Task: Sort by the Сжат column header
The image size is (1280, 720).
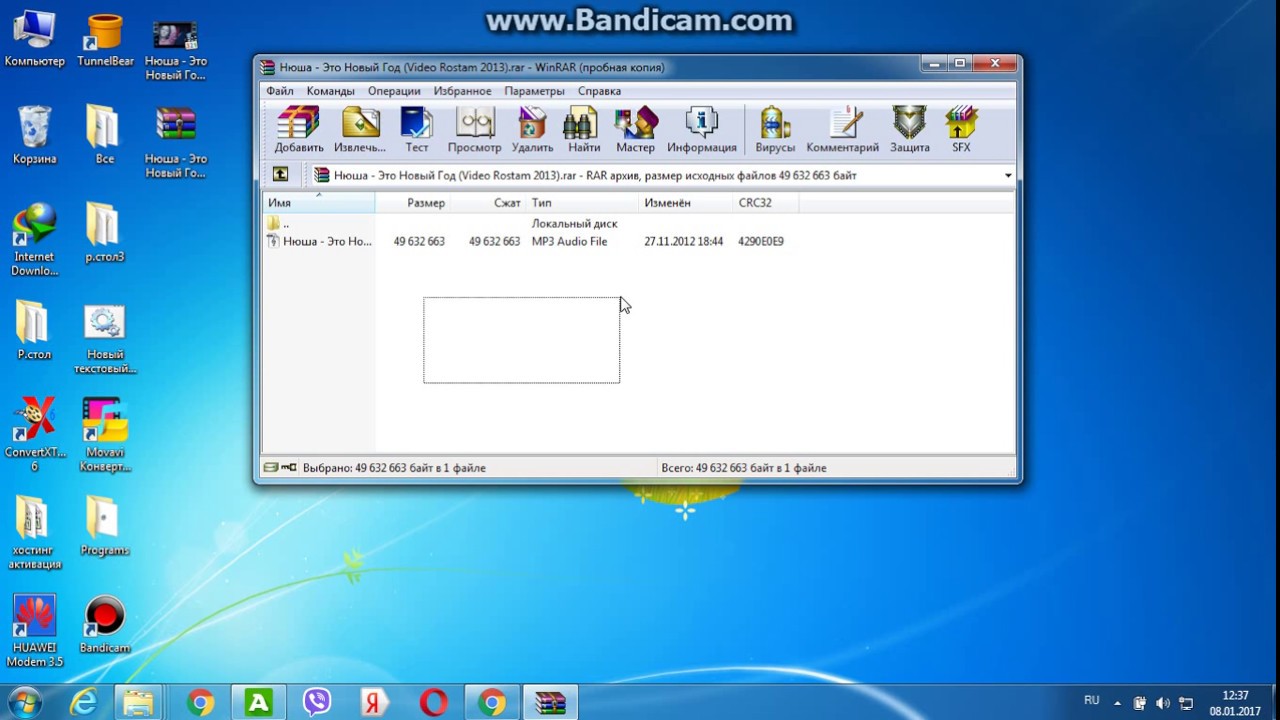Action: tap(488, 203)
